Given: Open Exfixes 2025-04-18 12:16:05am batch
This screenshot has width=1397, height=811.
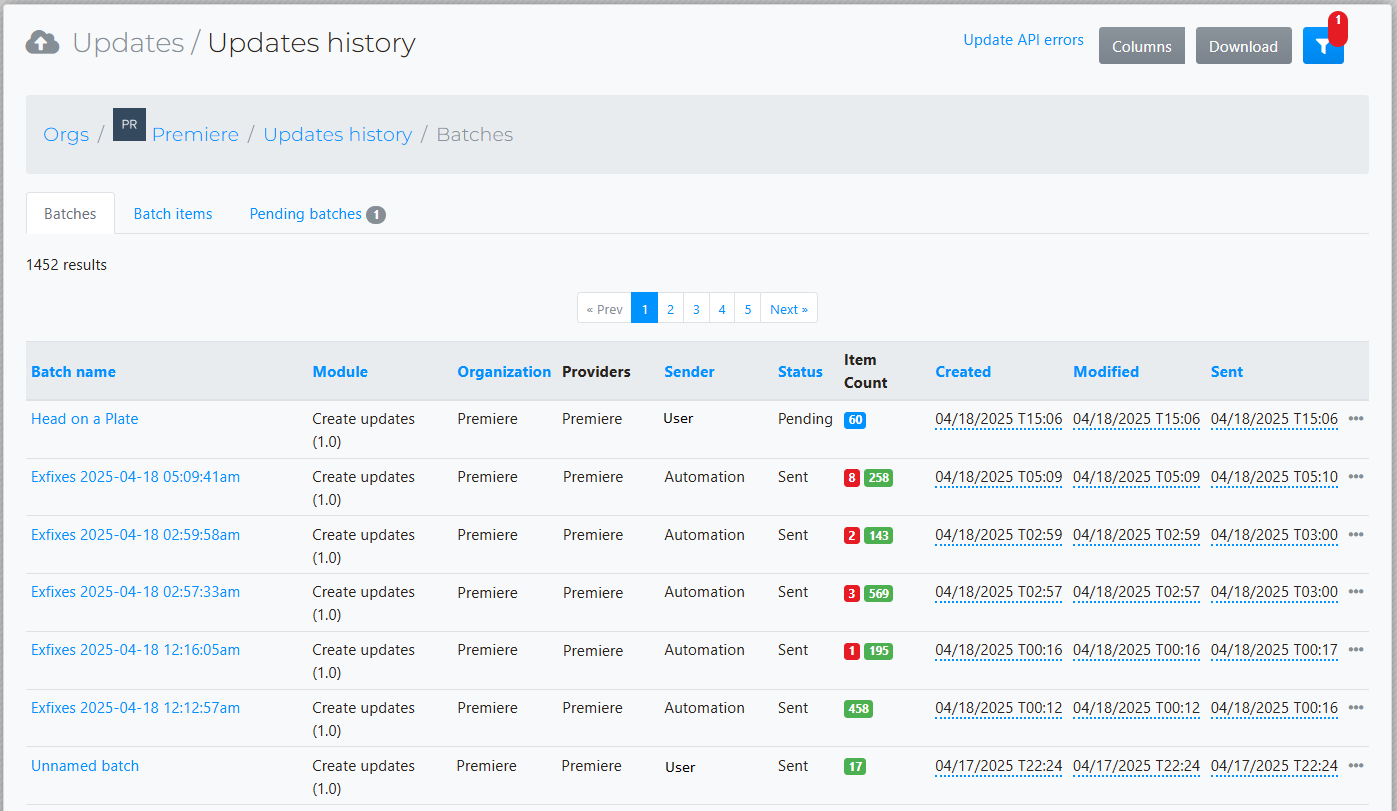Looking at the screenshot, I should (135, 650).
